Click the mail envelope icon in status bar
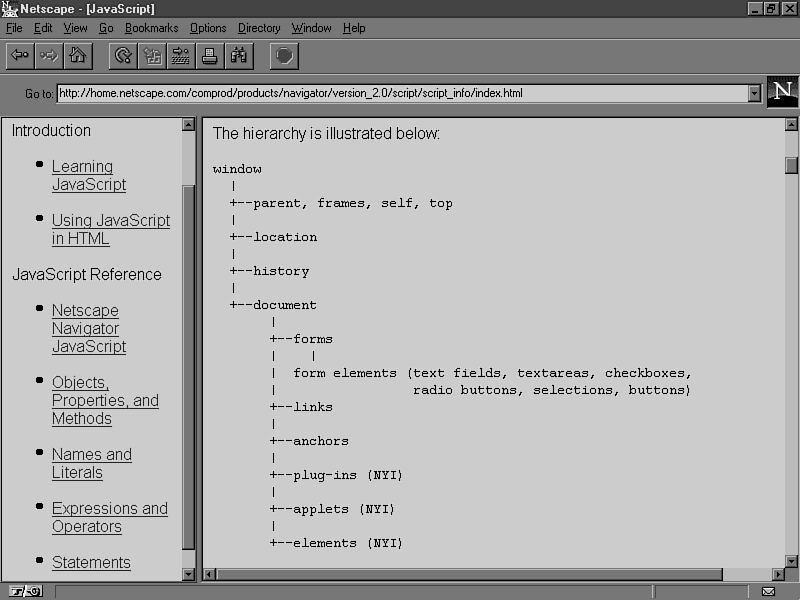Viewport: 800px width, 600px height. [768, 591]
